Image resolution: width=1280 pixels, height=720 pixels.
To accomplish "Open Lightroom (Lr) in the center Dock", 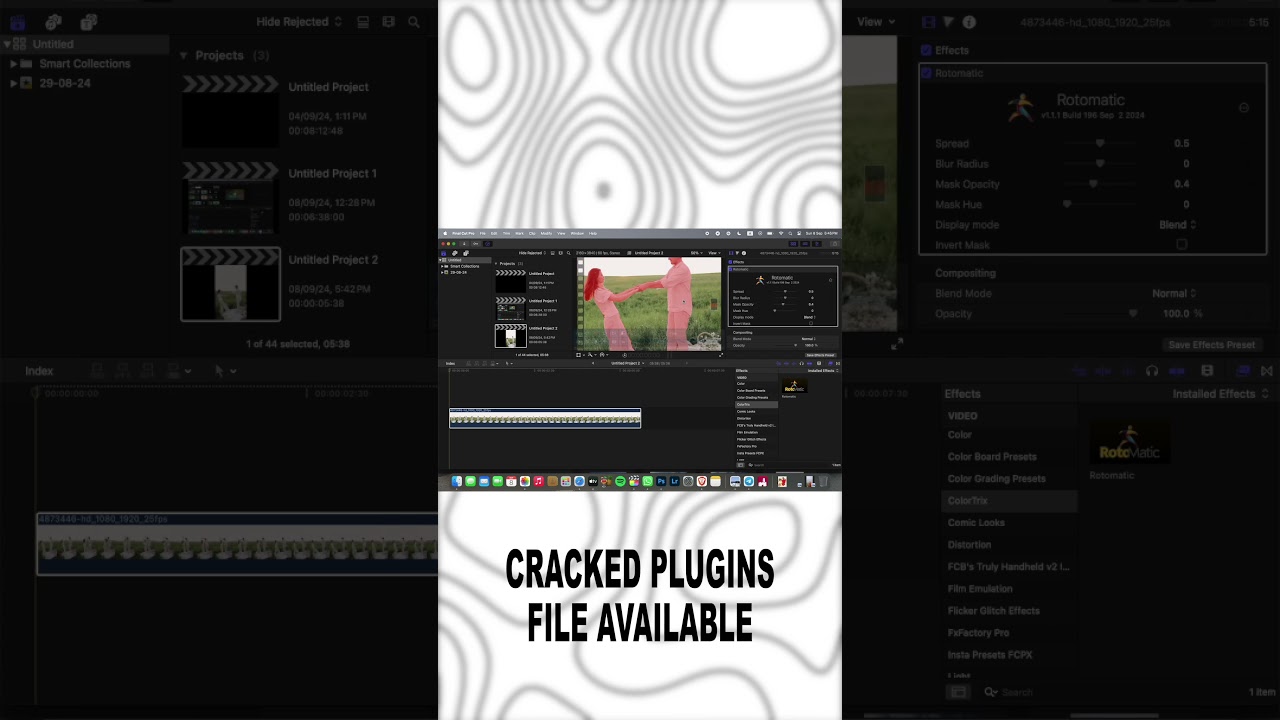I will pyautogui.click(x=675, y=481).
